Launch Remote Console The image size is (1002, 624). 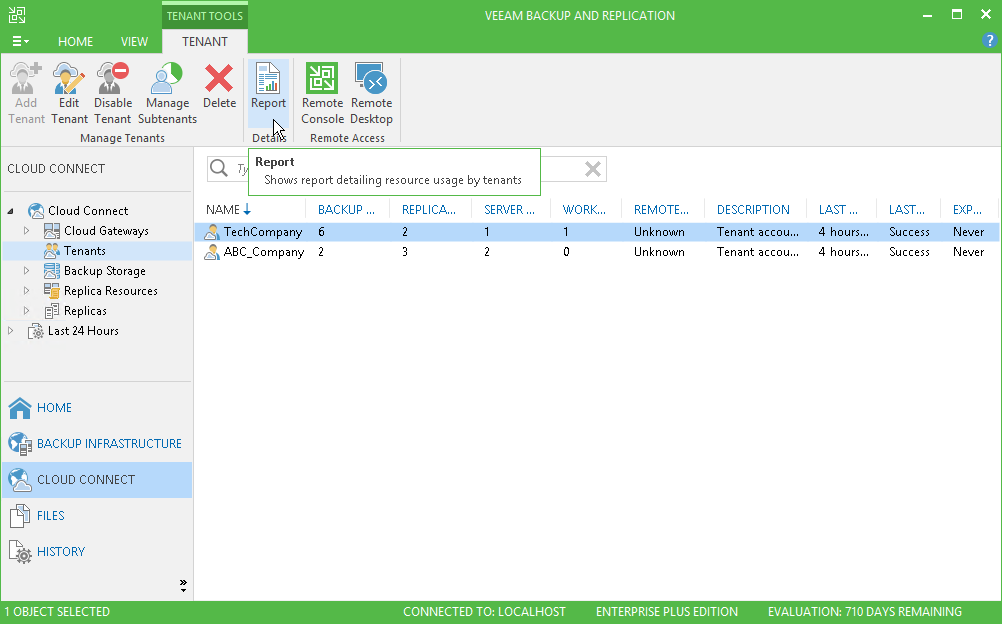tap(323, 93)
